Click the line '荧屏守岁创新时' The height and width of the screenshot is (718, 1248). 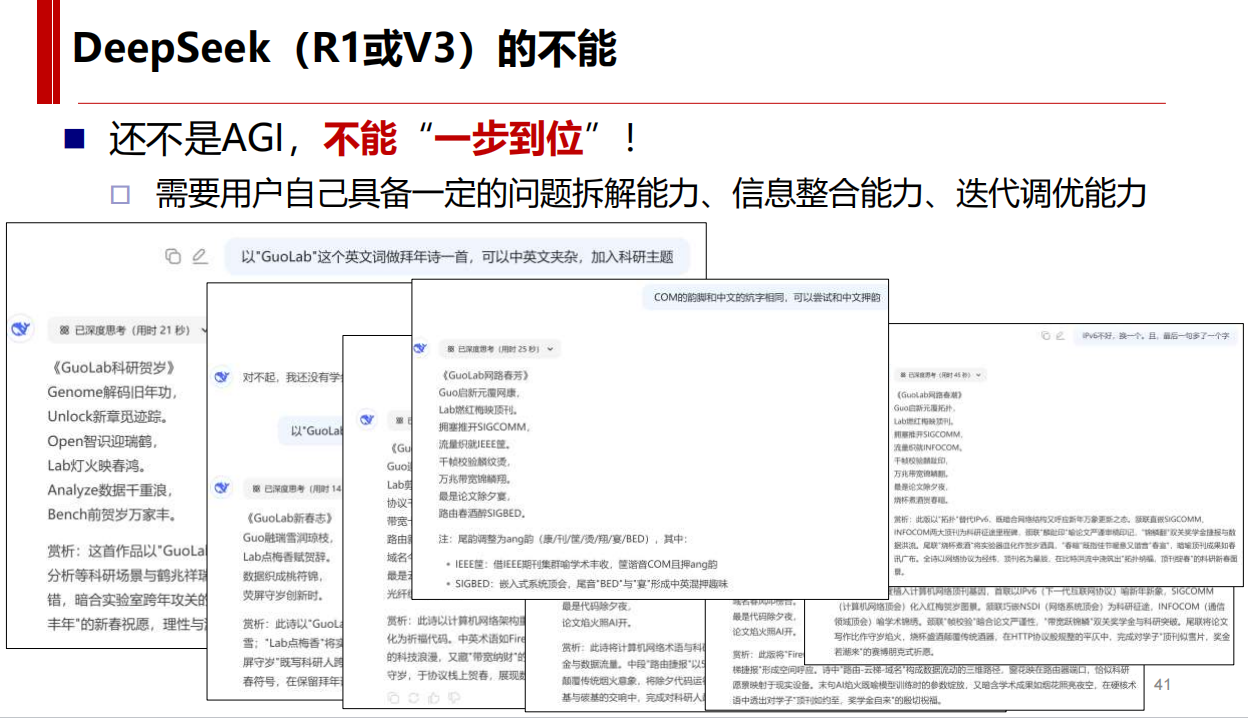pyautogui.click(x=283, y=596)
